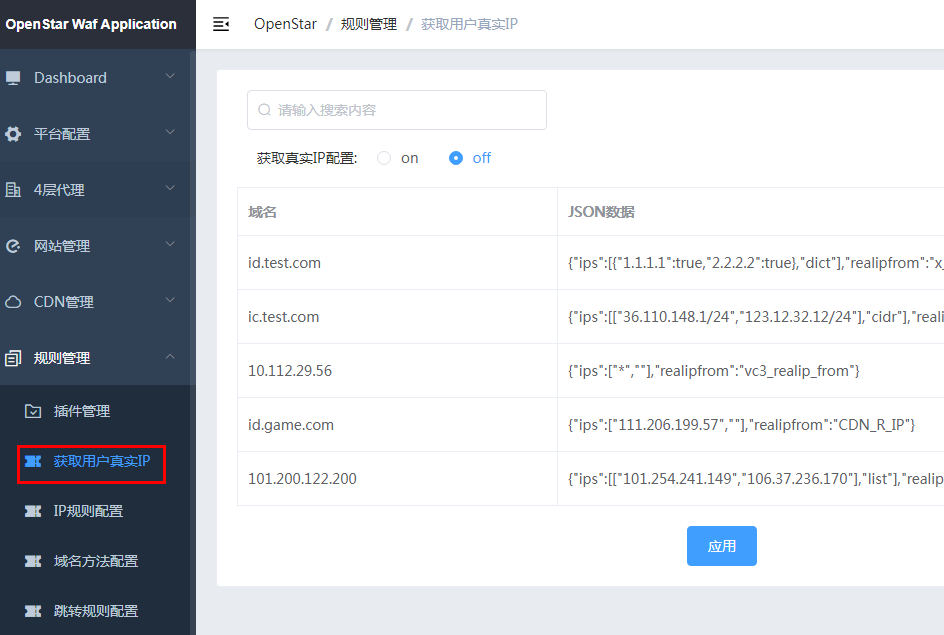The image size is (944, 635).
Task: Go to 插件管理 submenu item
Action: (95, 411)
